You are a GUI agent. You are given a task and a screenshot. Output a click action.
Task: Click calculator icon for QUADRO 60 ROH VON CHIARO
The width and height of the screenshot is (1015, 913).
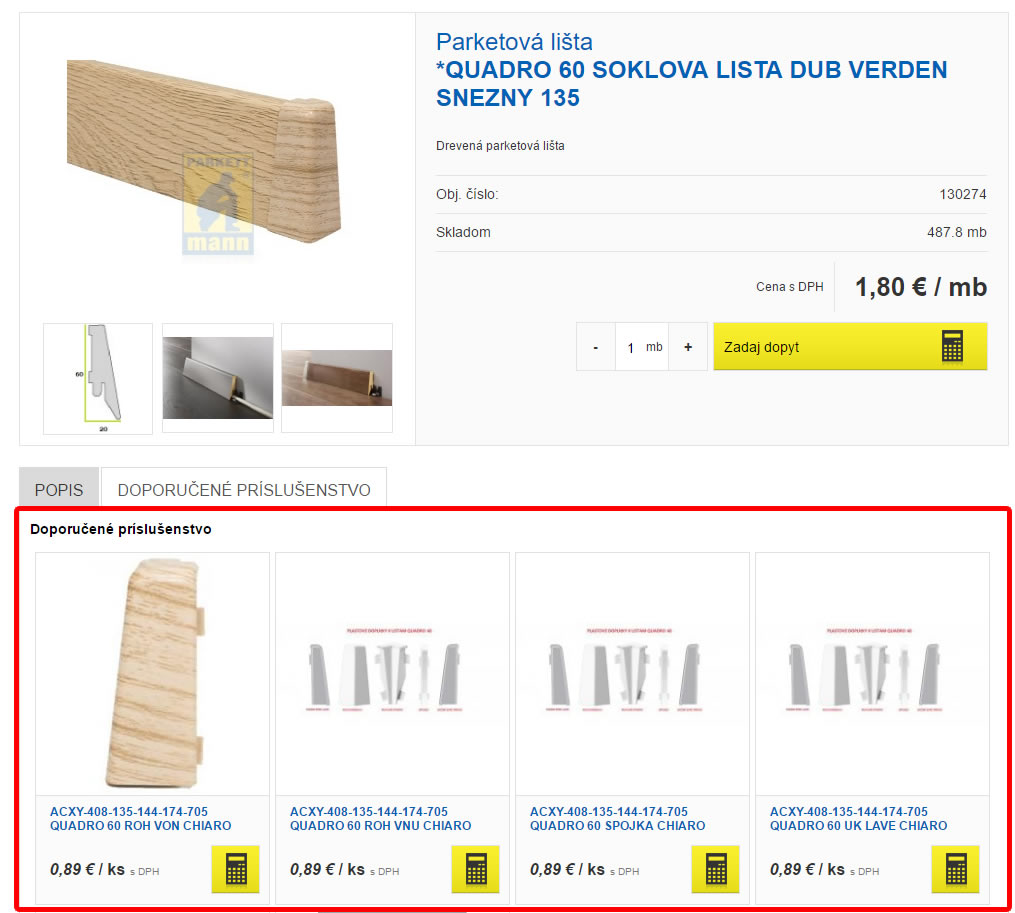[x=236, y=869]
